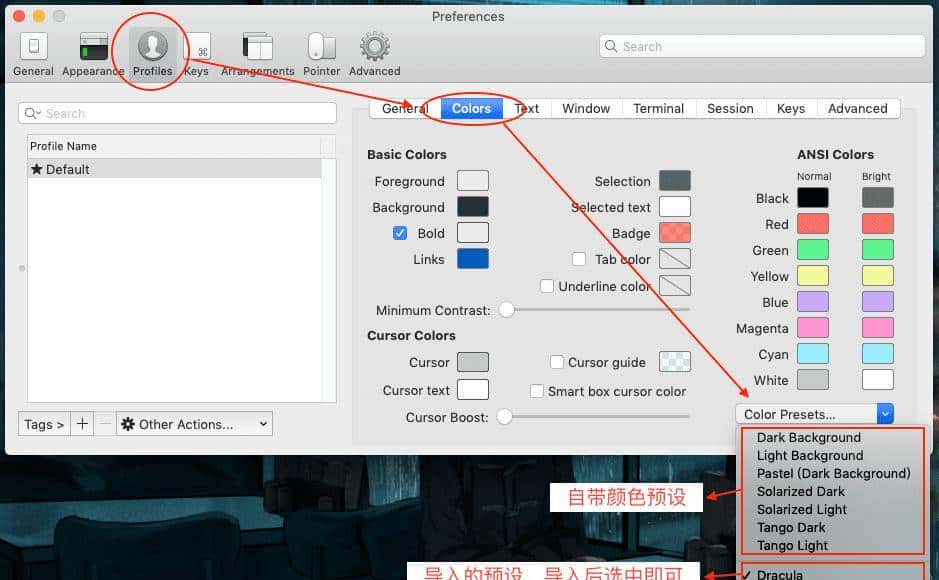Open the Color Presets dropdown

(x=814, y=414)
